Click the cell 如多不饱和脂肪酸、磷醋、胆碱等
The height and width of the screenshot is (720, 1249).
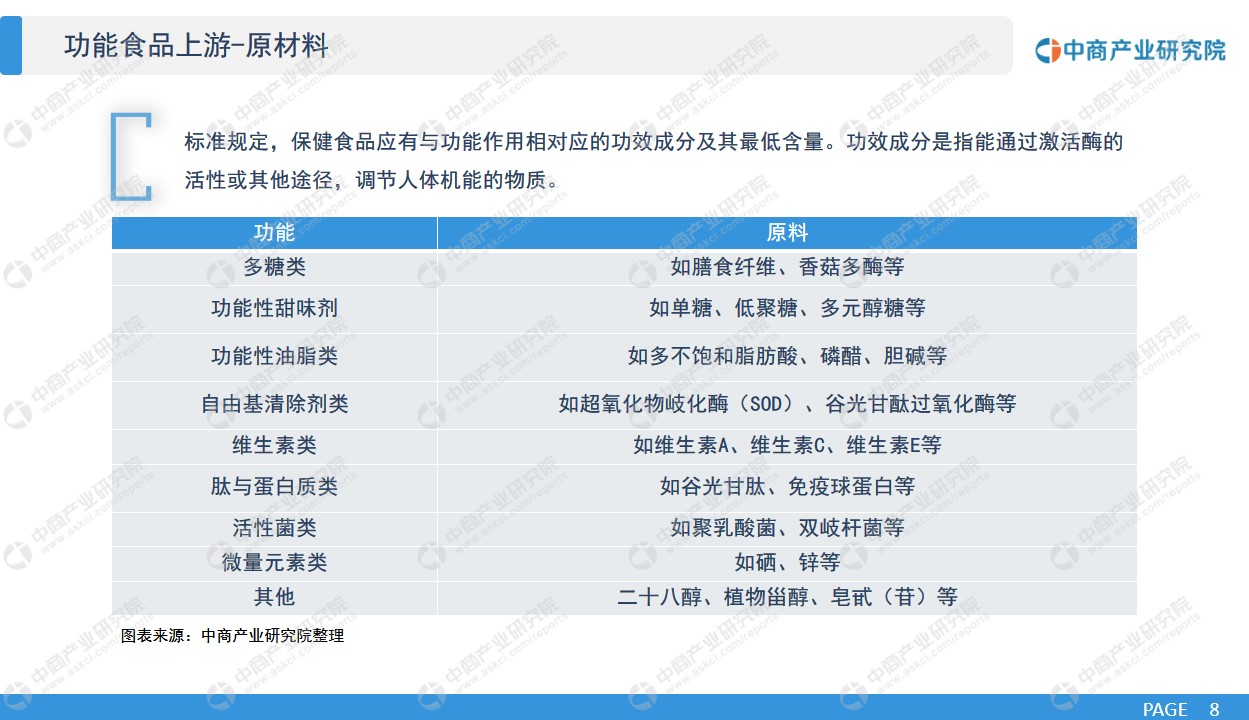pyautogui.click(x=787, y=357)
